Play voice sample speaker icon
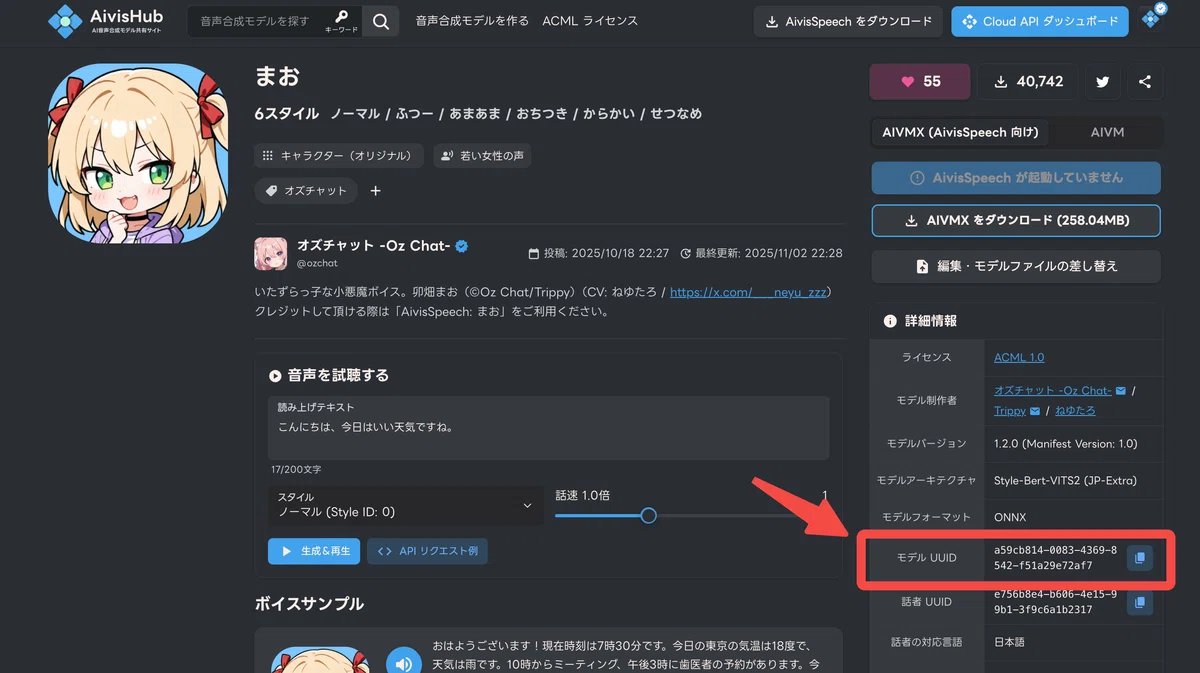 tap(404, 663)
